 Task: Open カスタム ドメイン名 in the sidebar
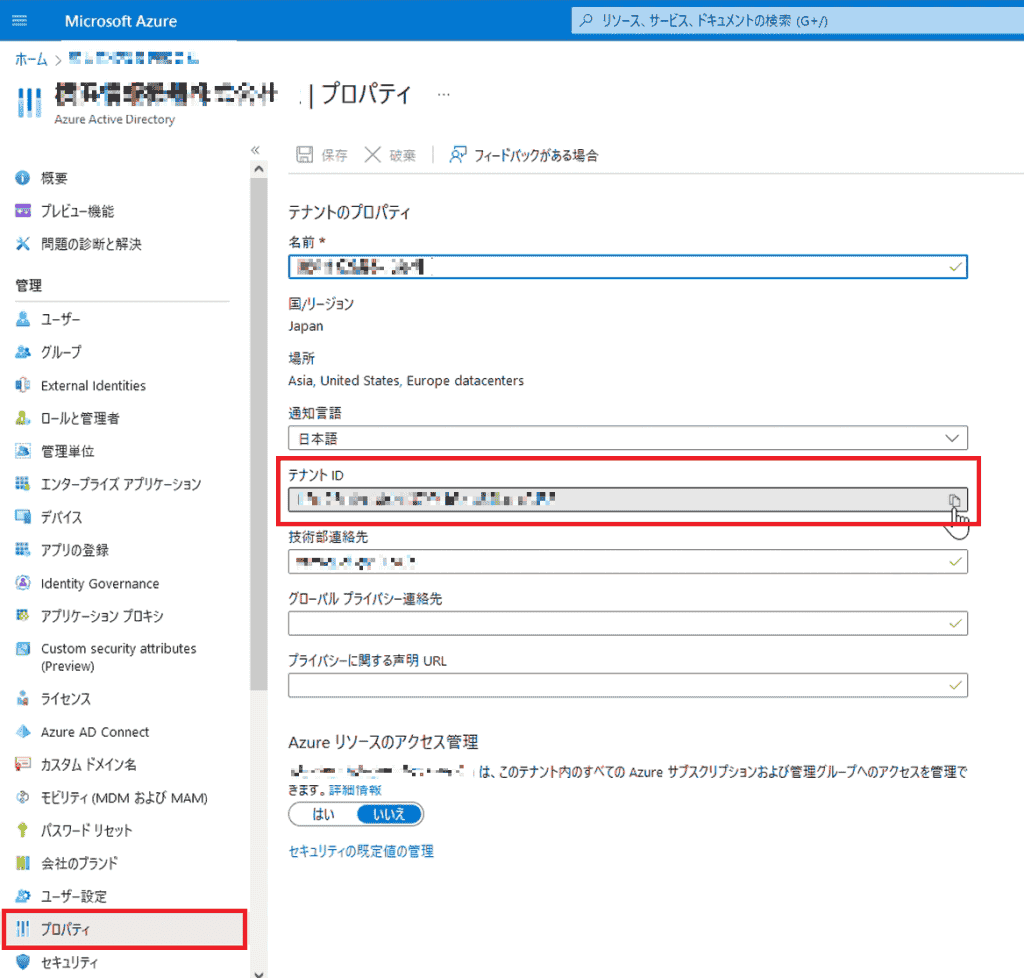(x=89, y=765)
